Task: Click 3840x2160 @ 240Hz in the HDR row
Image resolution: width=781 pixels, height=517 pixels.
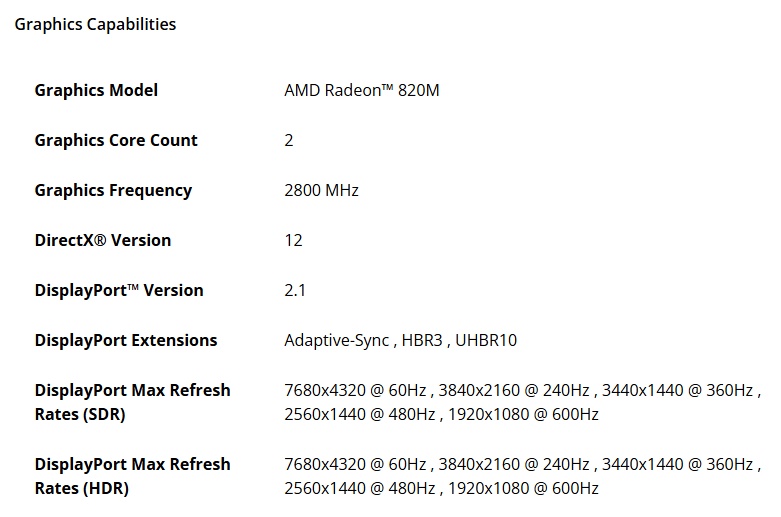Action: (511, 464)
